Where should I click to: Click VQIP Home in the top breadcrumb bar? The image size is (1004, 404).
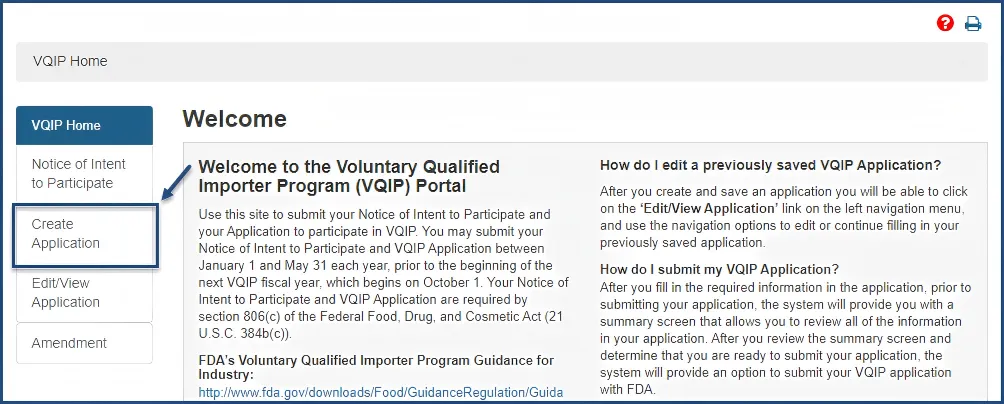[x=69, y=61]
